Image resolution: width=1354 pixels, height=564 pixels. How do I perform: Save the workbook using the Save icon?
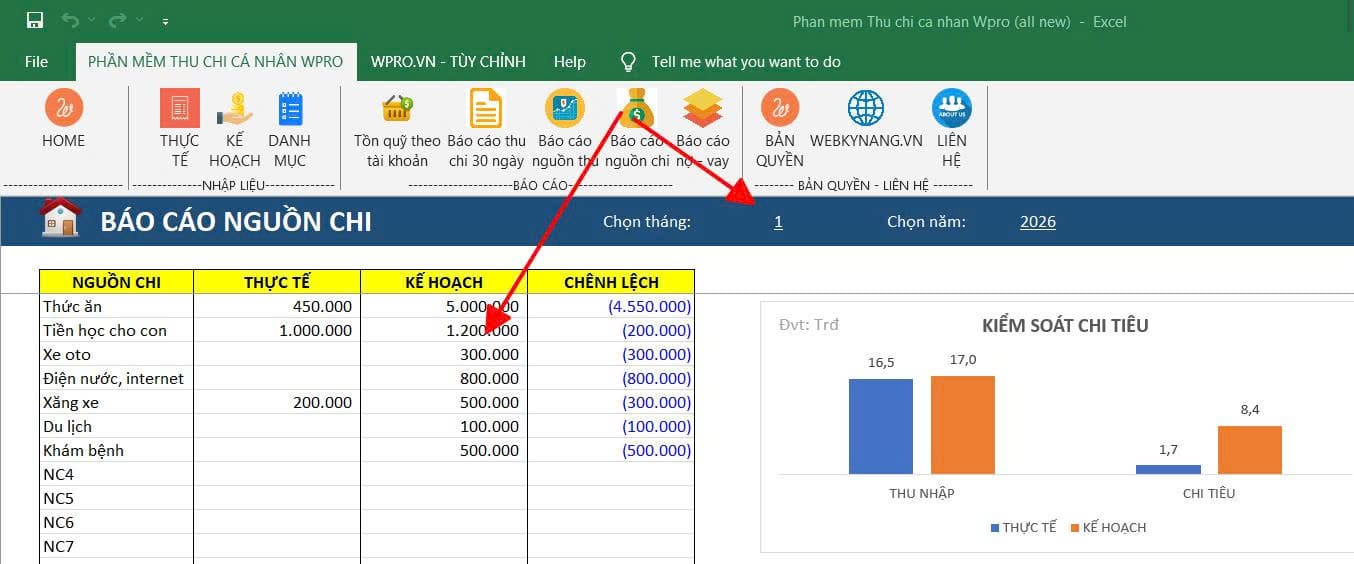click(x=35, y=21)
